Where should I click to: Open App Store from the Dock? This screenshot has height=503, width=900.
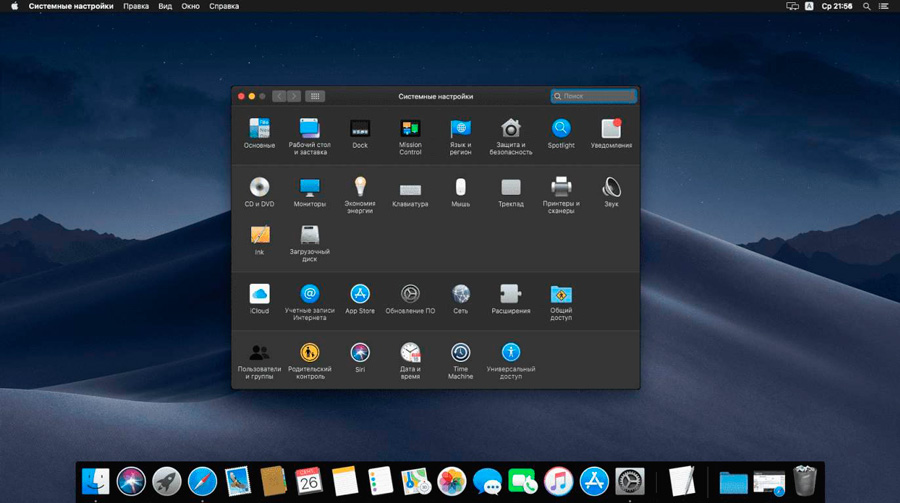594,481
